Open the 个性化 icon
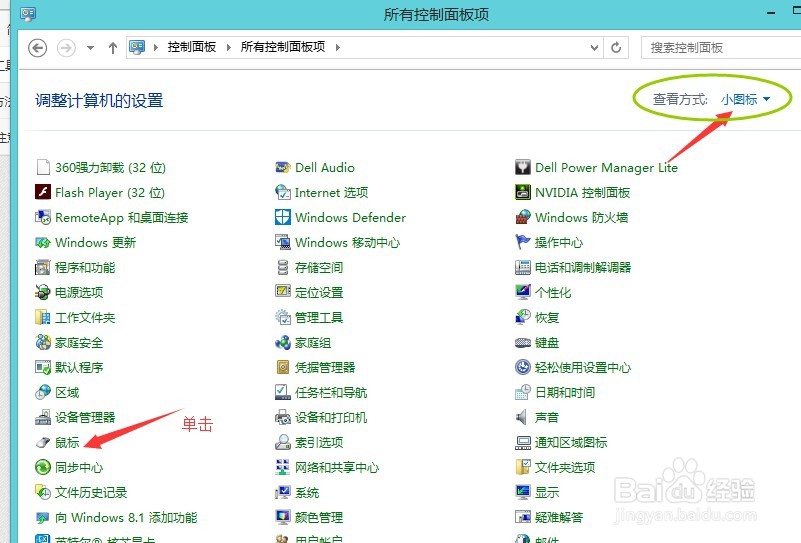The image size is (801, 543). [x=523, y=292]
